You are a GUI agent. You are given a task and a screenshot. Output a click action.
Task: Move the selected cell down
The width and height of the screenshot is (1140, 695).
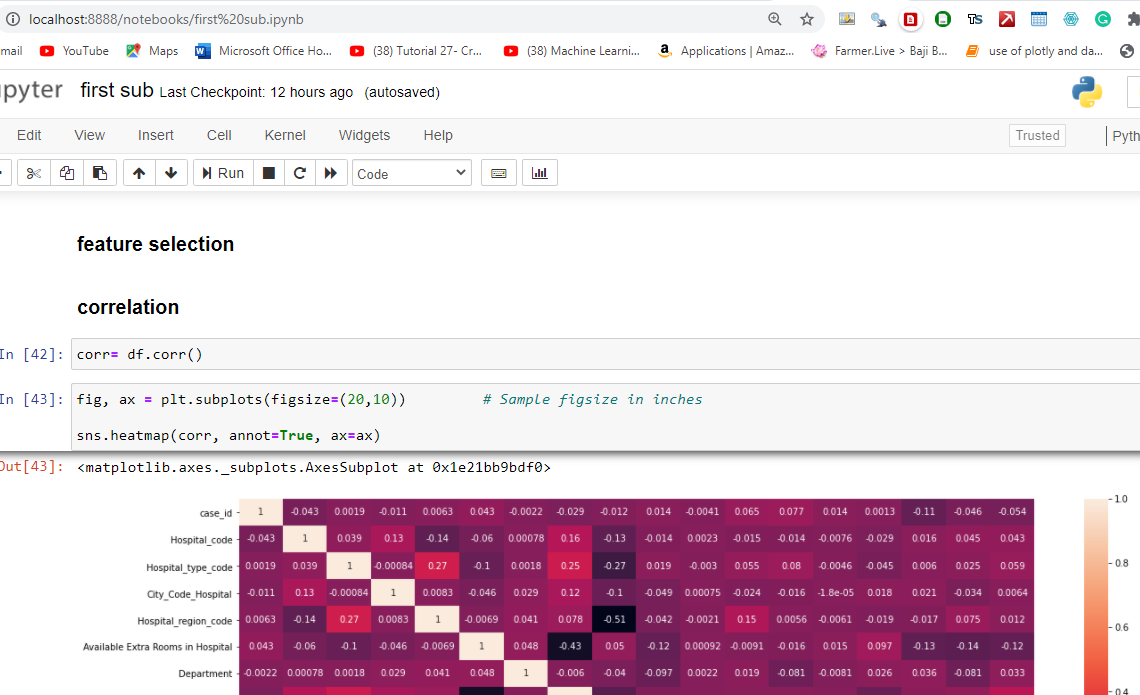[x=171, y=173]
